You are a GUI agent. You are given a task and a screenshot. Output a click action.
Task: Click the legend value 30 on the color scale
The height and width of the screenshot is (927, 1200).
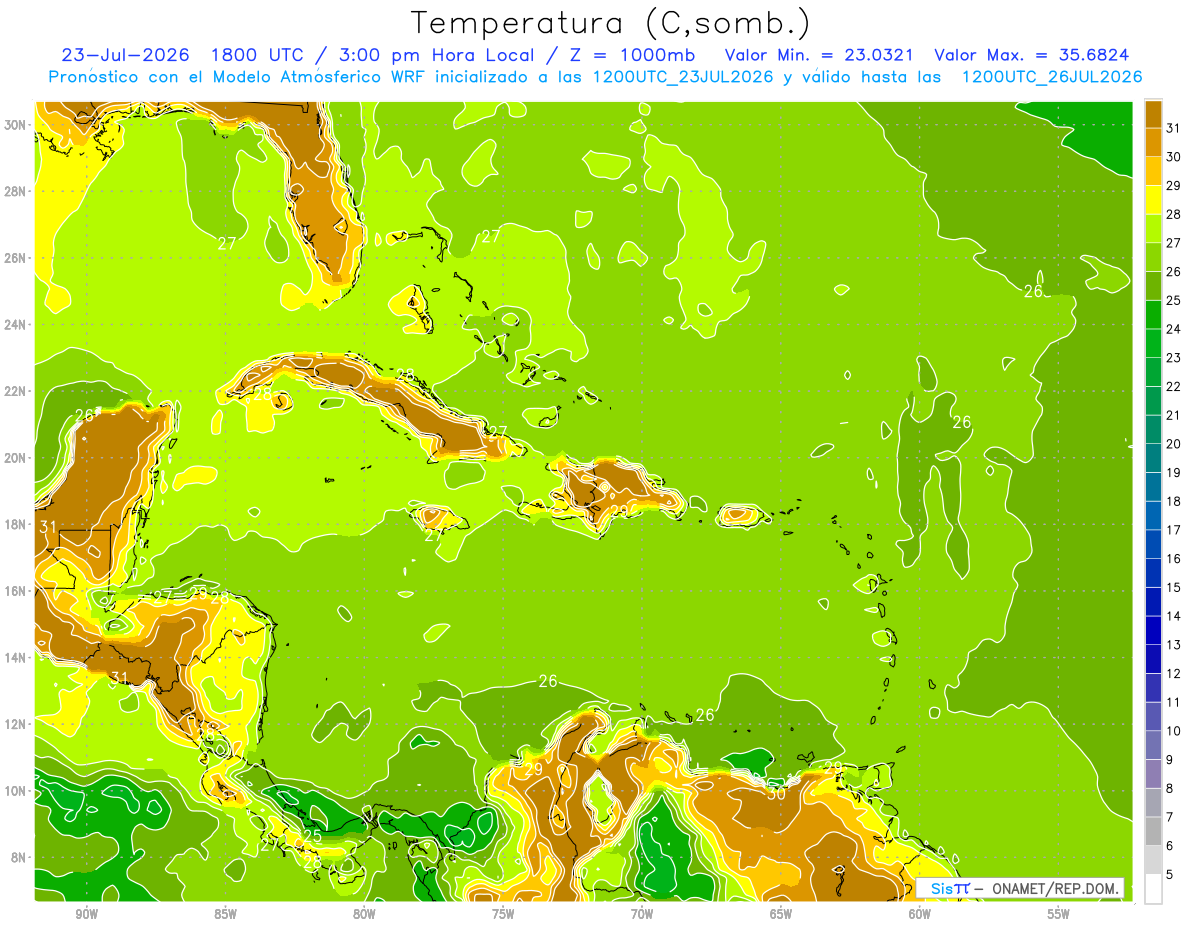(1173, 156)
